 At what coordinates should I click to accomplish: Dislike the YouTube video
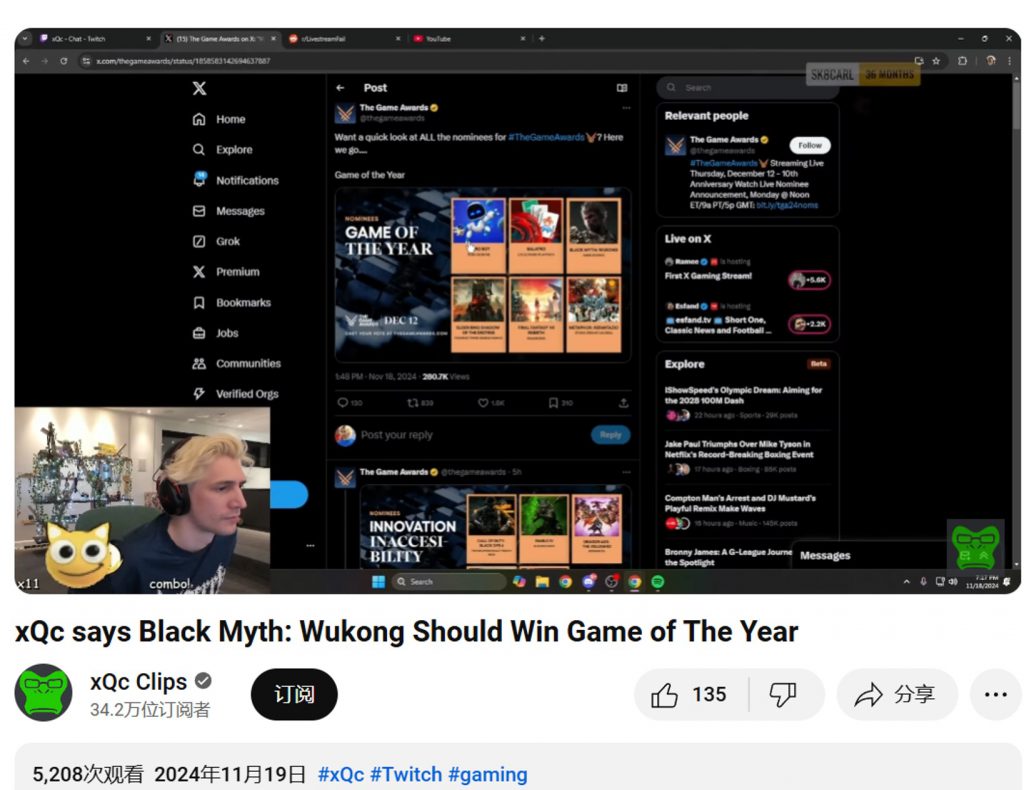pos(783,695)
